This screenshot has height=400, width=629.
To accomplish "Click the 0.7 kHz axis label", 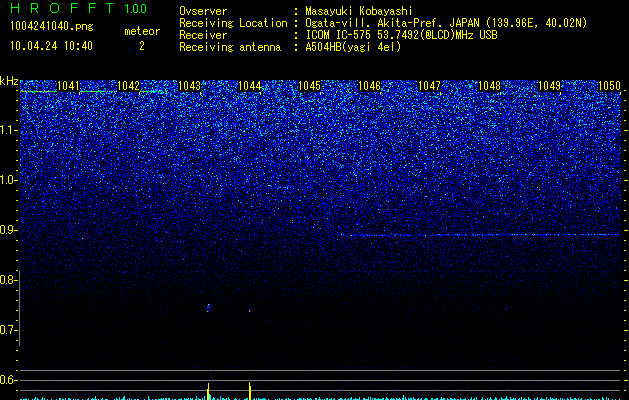I will pos(8,330).
